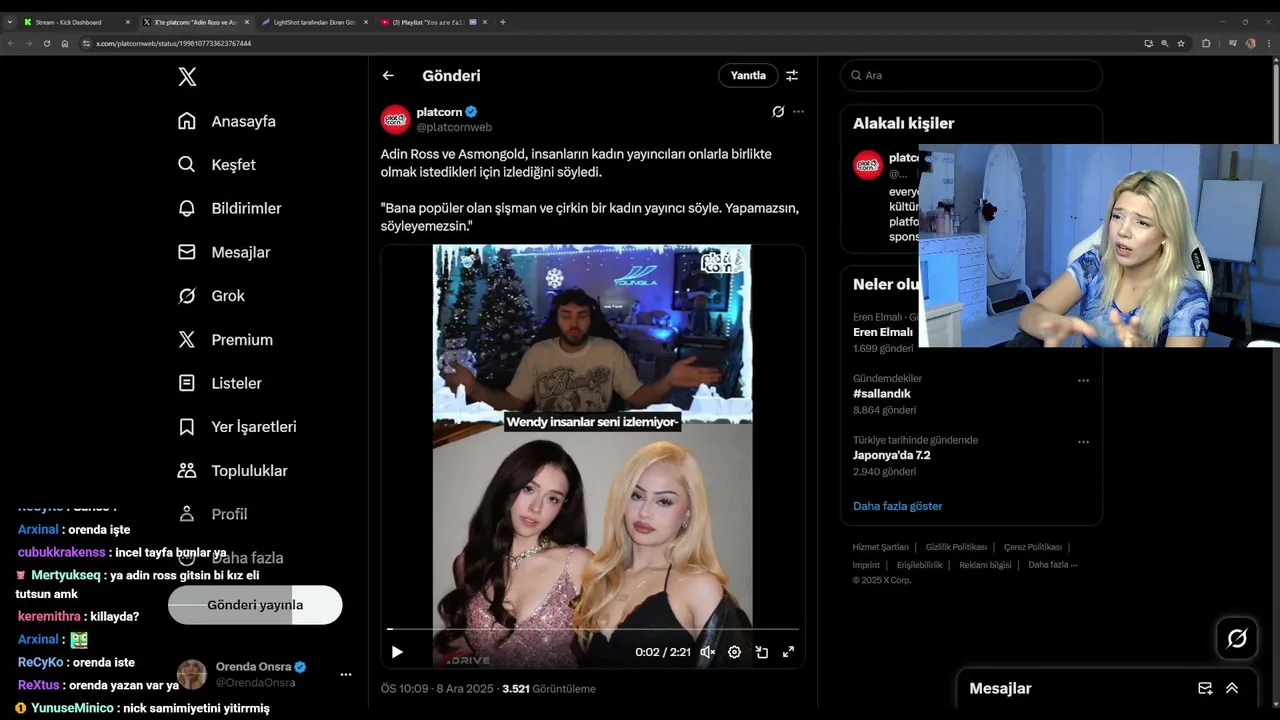This screenshot has width=1280, height=720.
Task: Click Grok icon on platcorn's post
Action: 778,112
